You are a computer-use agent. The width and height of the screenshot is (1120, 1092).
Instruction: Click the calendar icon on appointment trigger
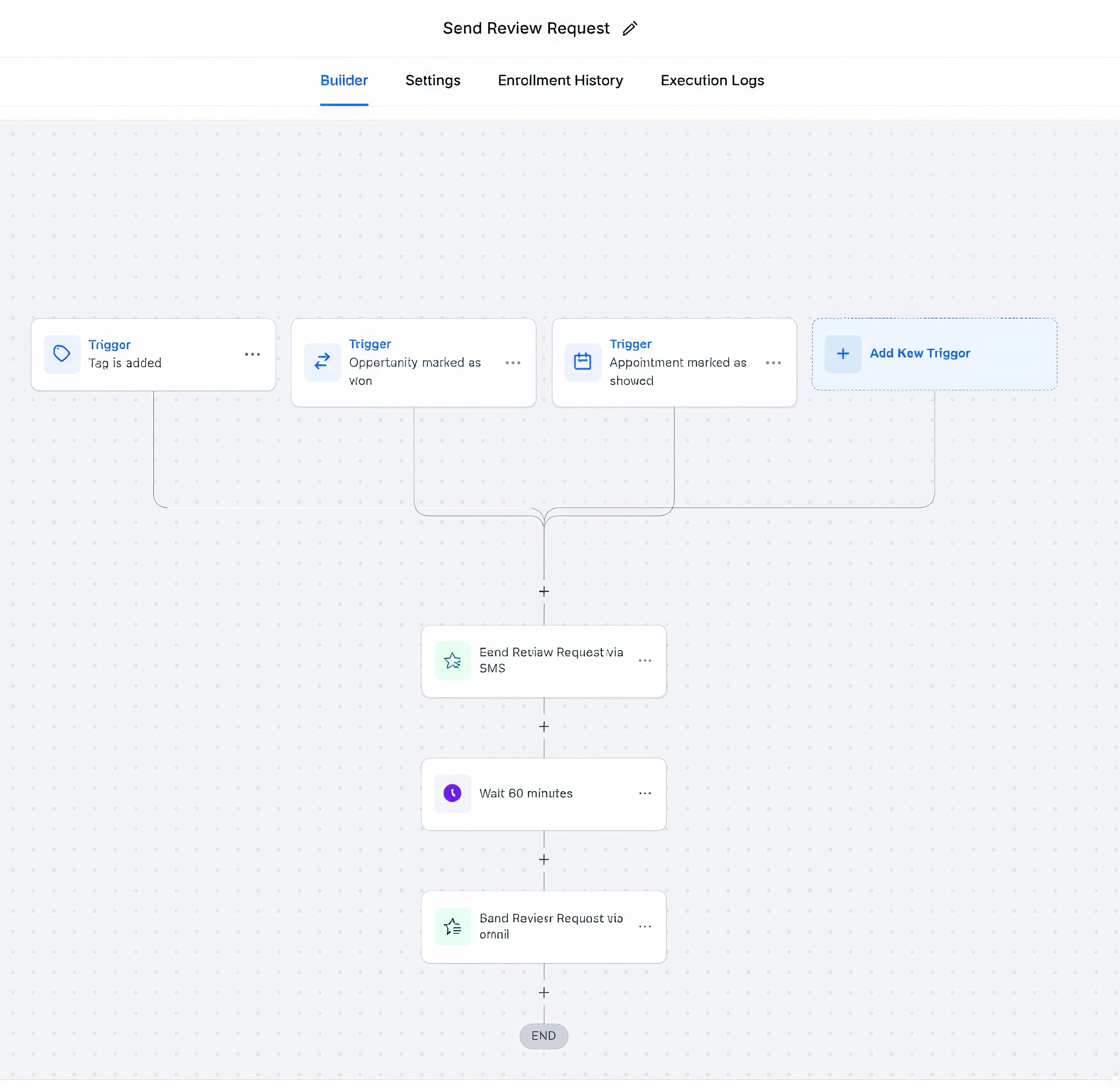tap(583, 362)
